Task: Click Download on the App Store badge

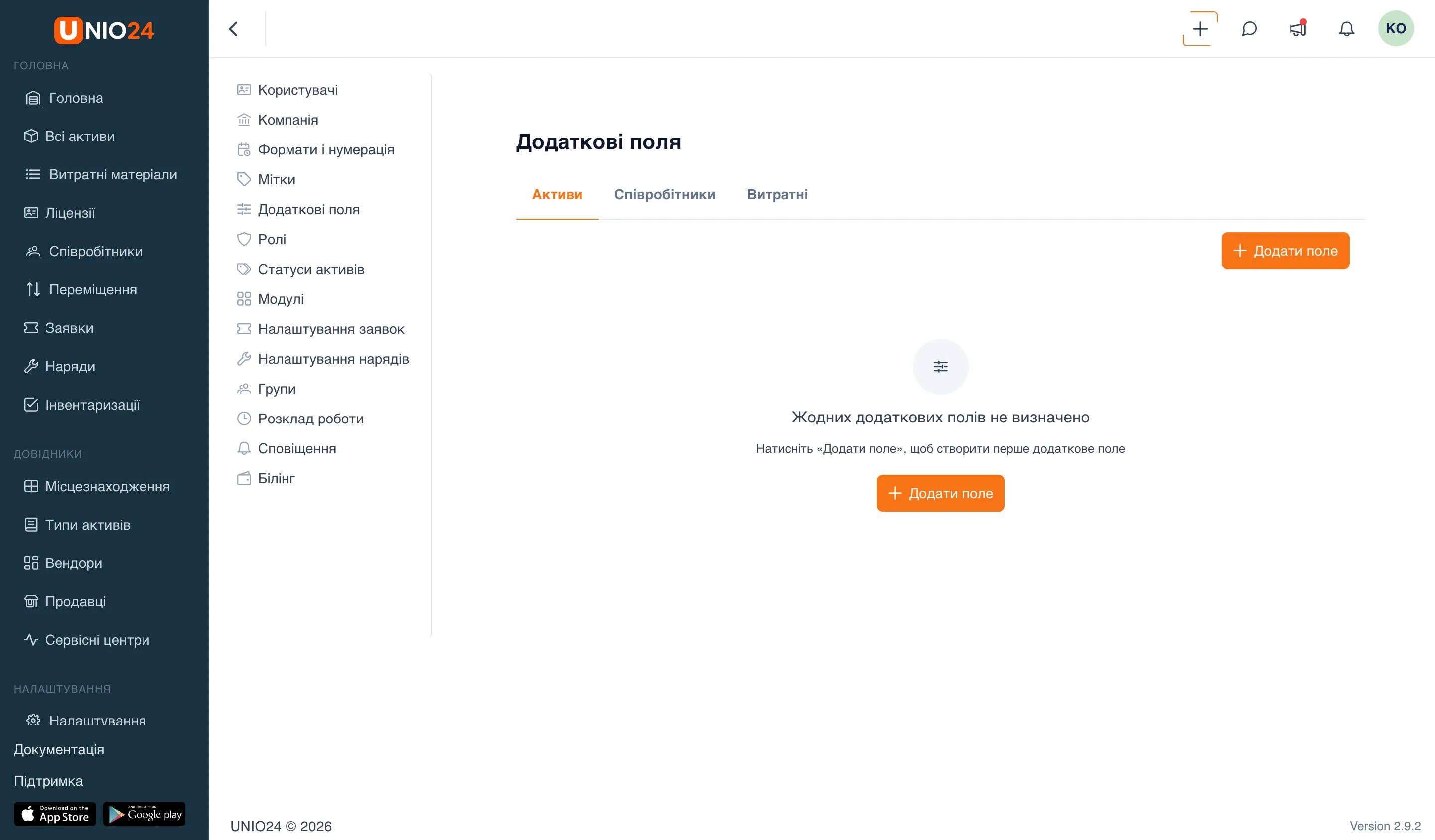Action: click(x=55, y=814)
